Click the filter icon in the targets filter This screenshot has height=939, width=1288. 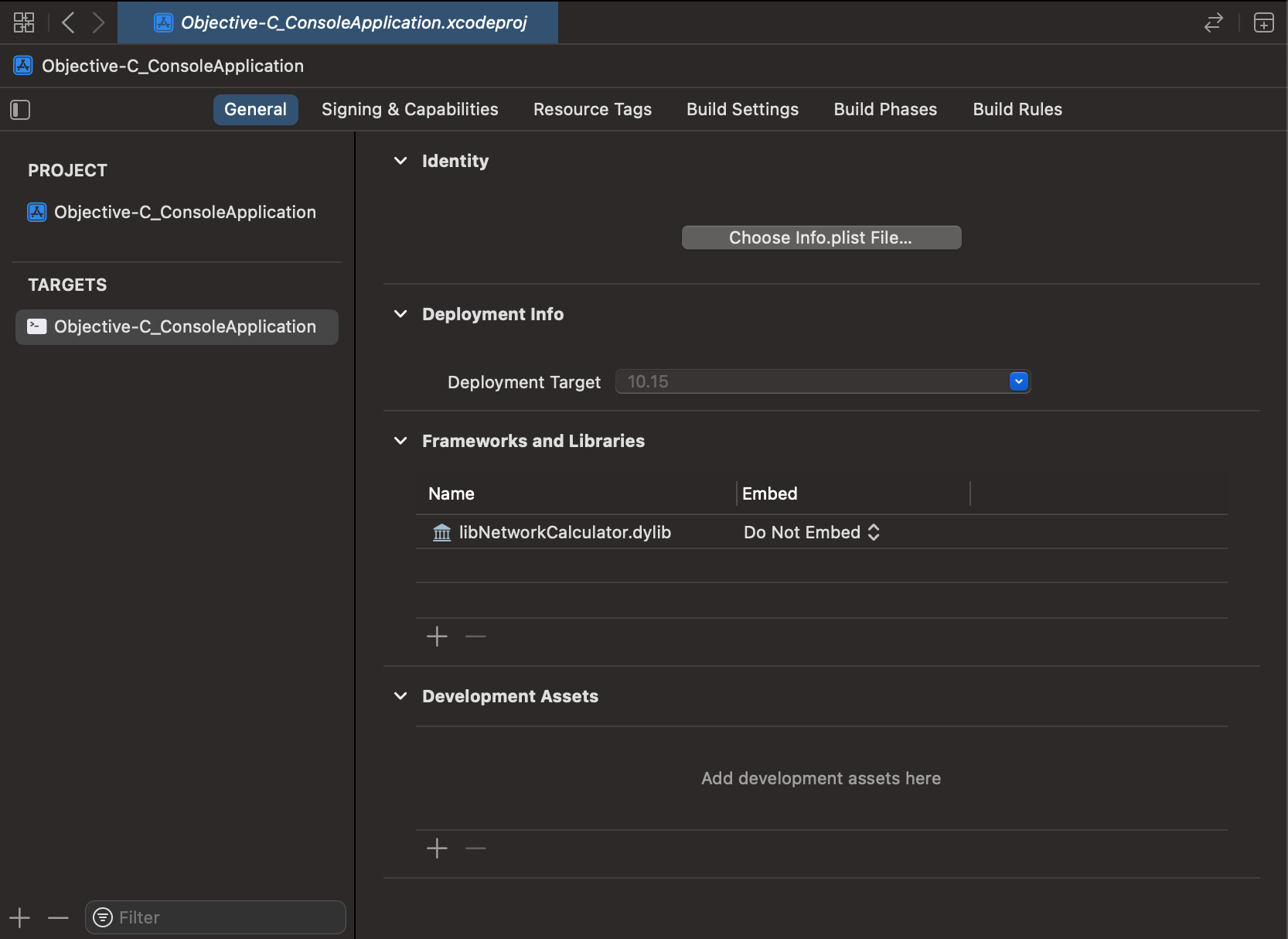pyautogui.click(x=102, y=917)
